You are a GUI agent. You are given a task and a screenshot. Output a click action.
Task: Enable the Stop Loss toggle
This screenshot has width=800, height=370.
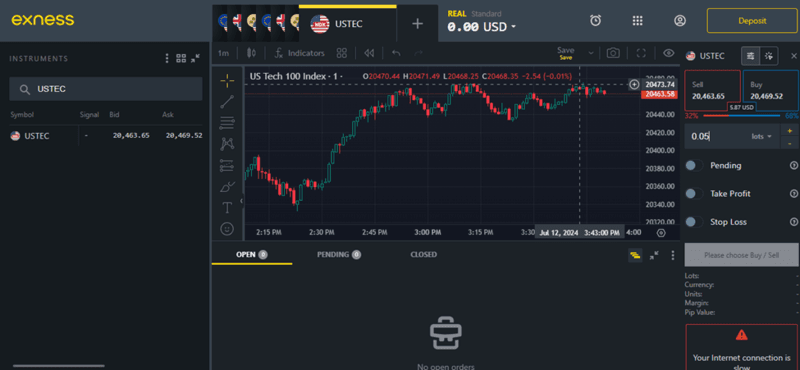[x=694, y=221]
